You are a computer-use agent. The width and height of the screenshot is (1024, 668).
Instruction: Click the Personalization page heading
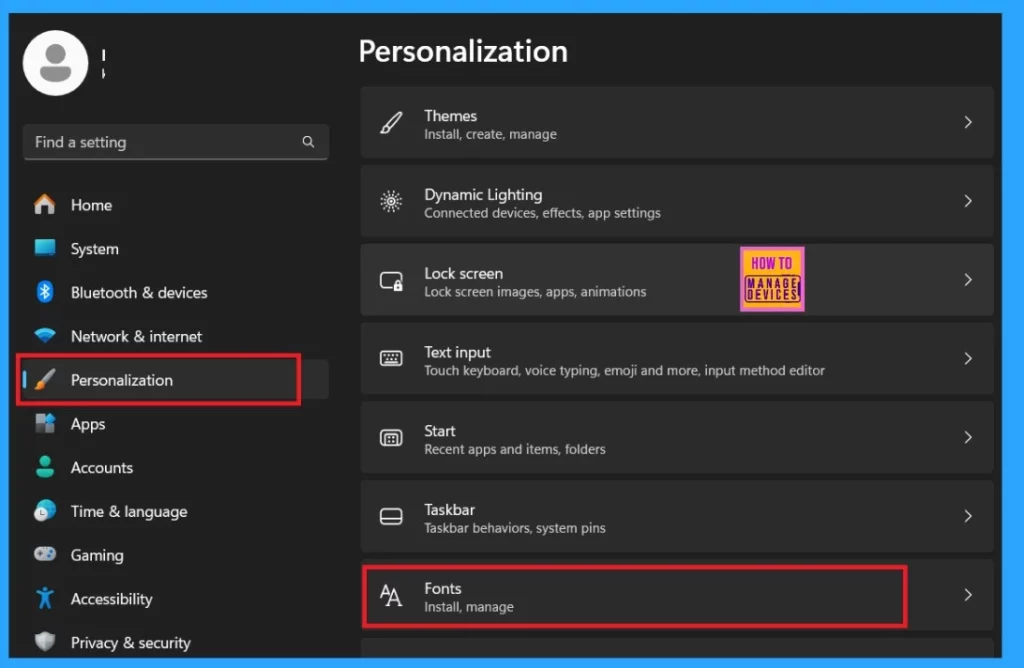tap(463, 51)
